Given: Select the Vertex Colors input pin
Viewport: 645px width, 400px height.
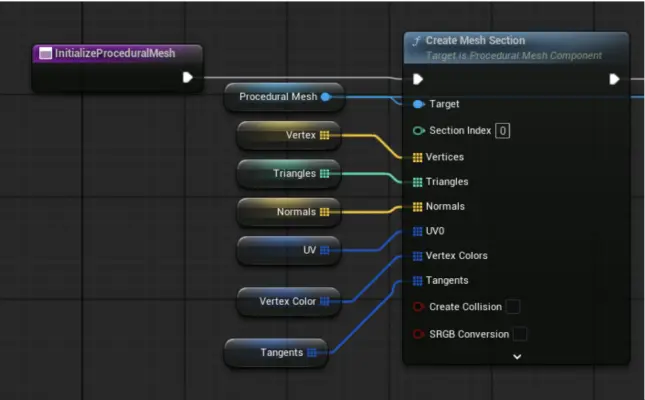Looking at the screenshot, I should 418,256.
